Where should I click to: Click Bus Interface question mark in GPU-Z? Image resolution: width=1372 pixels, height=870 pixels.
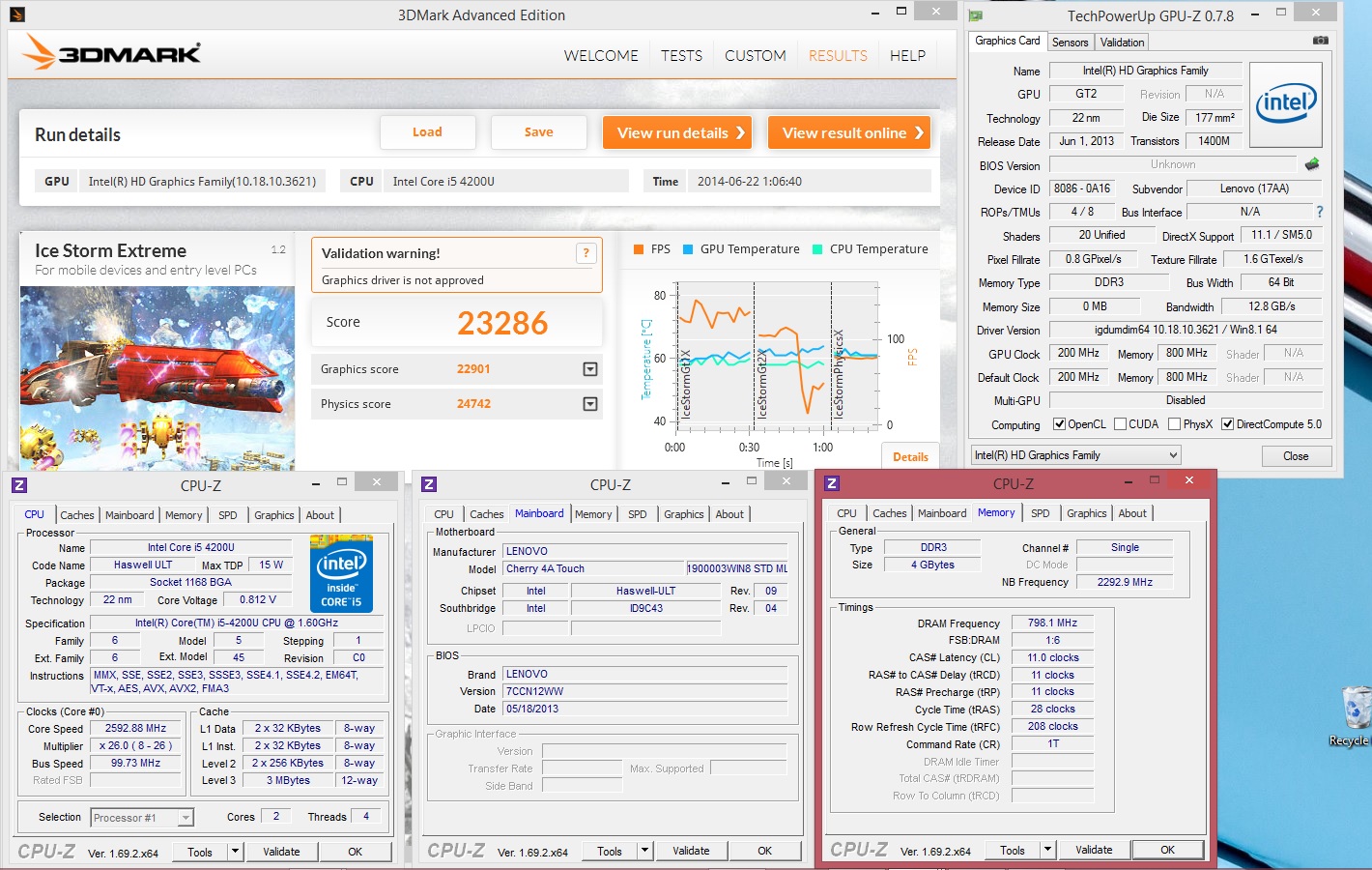tap(1320, 212)
